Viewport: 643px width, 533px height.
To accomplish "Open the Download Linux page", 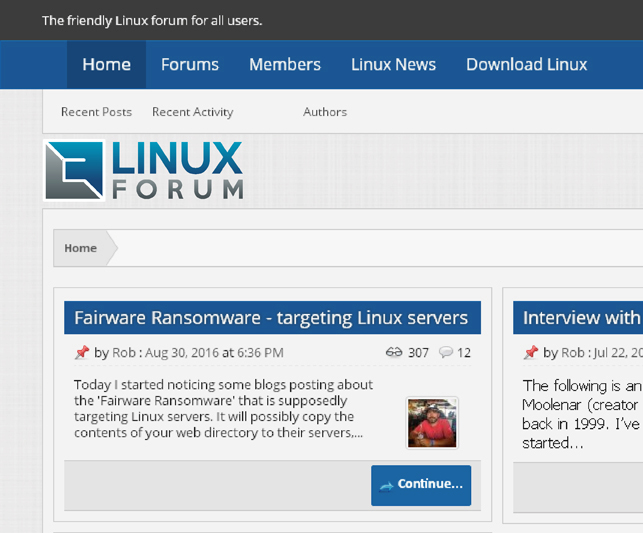I will coord(526,64).
